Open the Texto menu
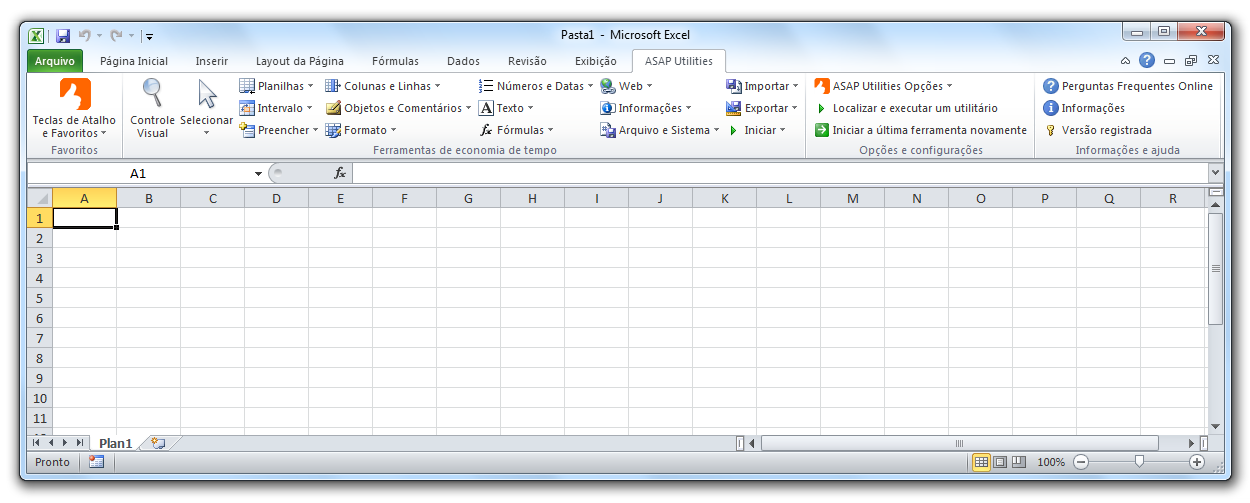The height and width of the screenshot is (503, 1250). [507, 108]
